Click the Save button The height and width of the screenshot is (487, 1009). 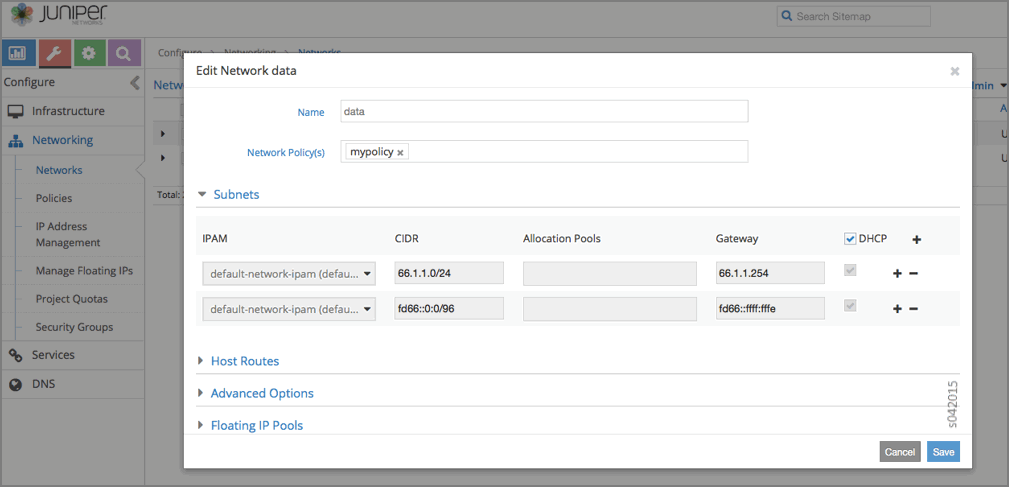tap(943, 452)
